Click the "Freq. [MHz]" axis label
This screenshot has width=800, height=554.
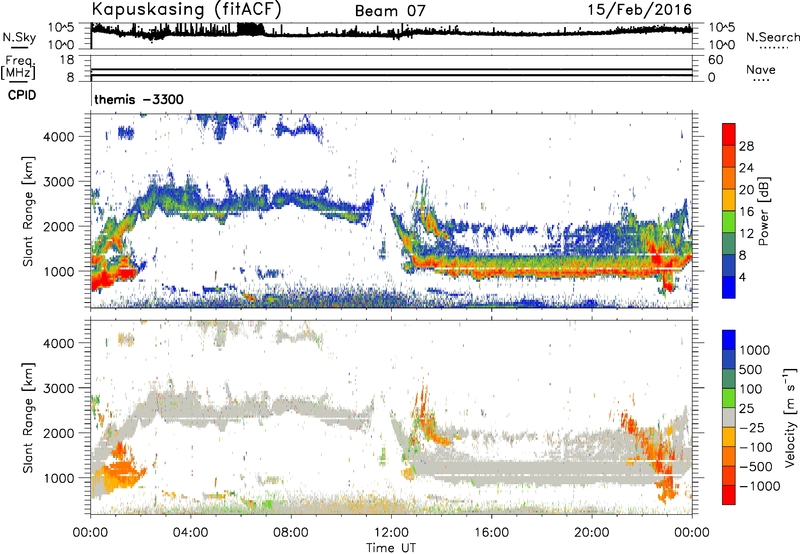tap(18, 68)
